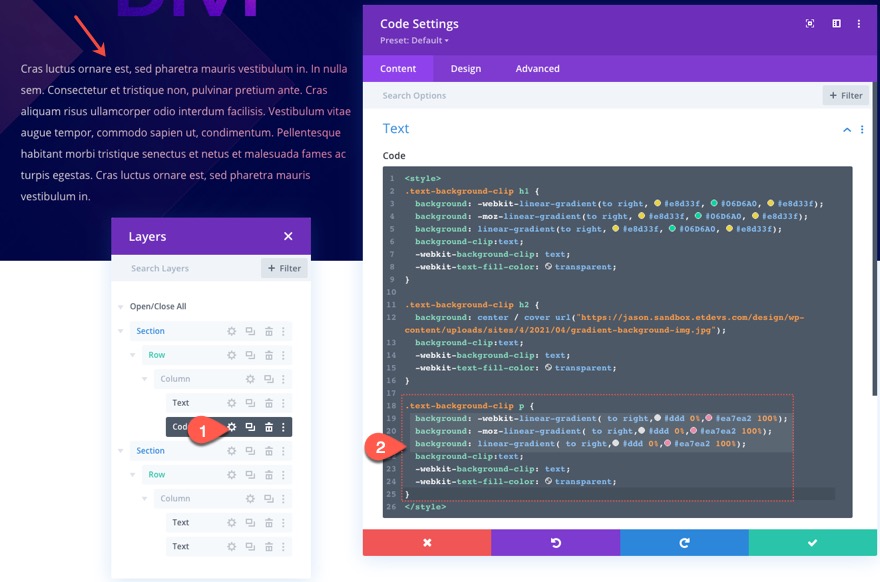Delete the top Section layer
Screen dimensions: 880x582
point(269,331)
